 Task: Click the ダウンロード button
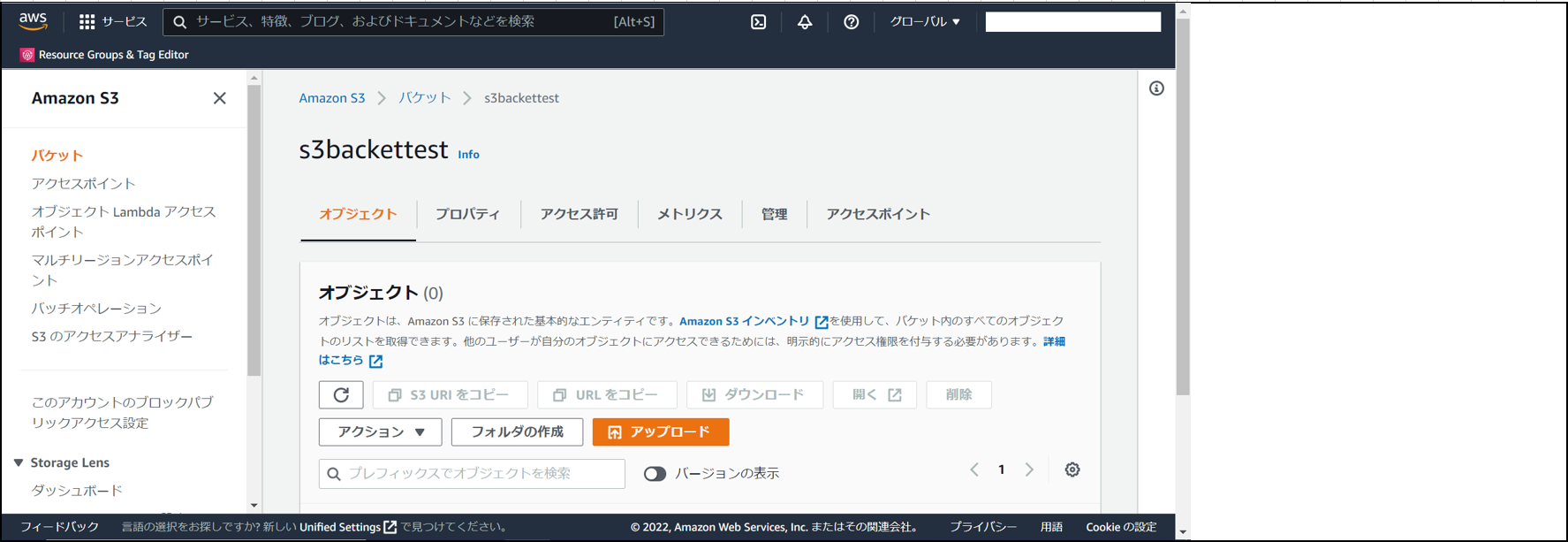coord(754,394)
